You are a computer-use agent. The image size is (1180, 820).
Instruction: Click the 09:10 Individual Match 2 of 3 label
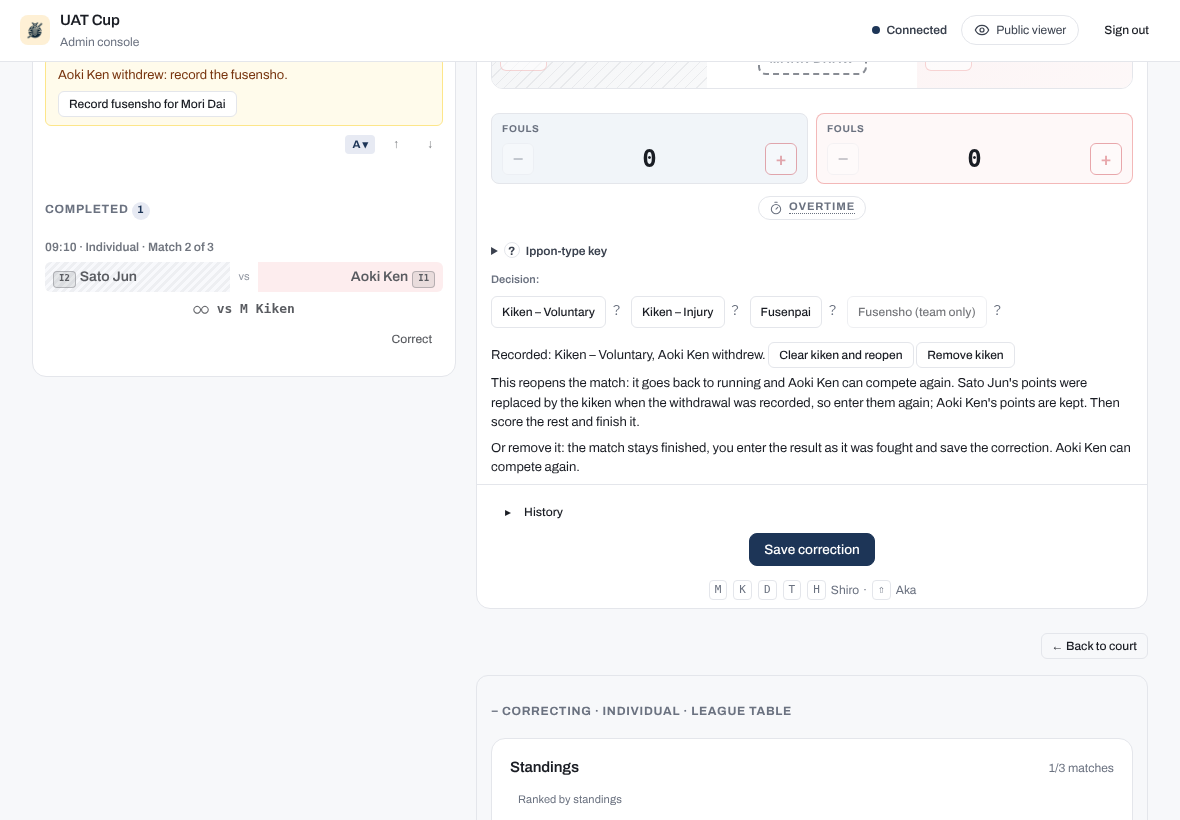(x=129, y=248)
